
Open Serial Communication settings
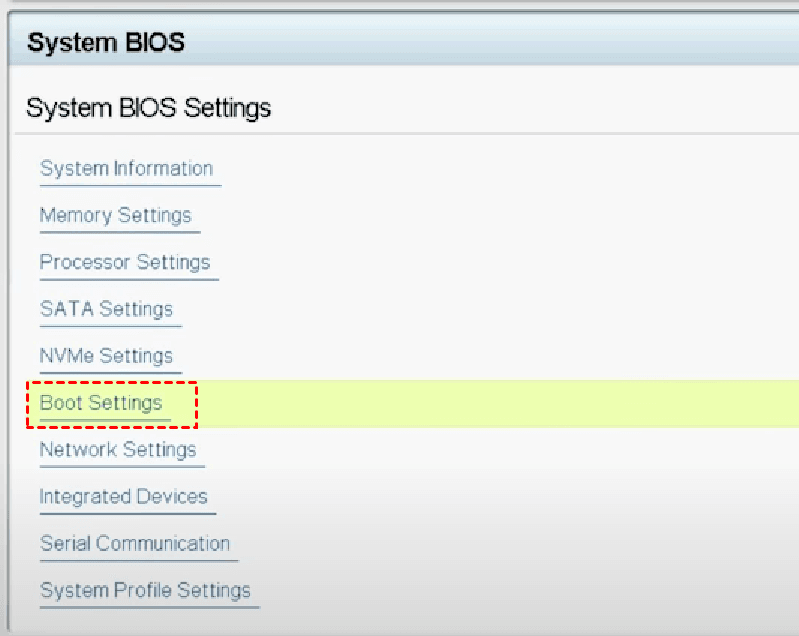click(135, 544)
